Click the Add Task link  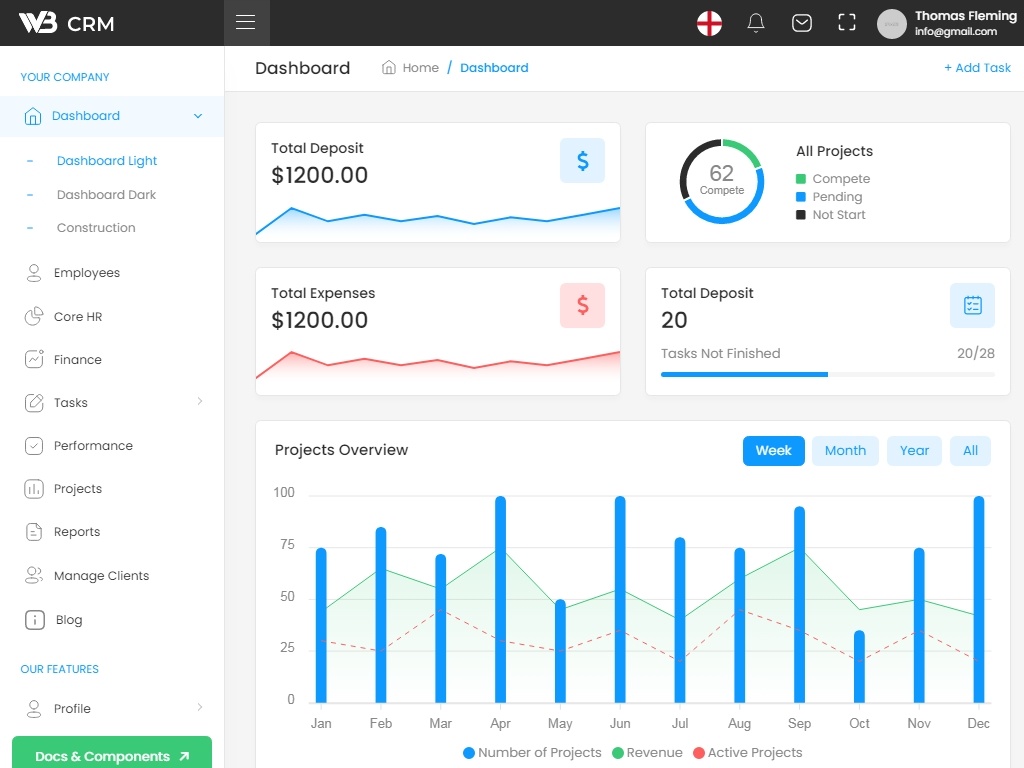click(x=977, y=68)
